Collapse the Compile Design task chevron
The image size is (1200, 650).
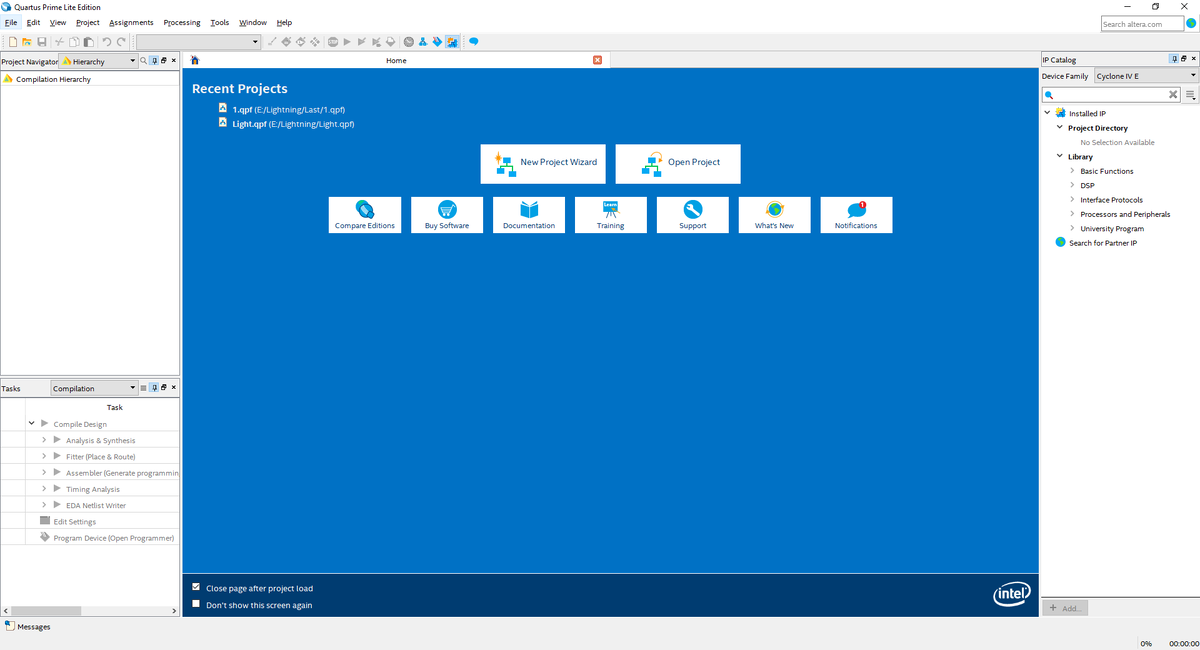(x=32, y=424)
